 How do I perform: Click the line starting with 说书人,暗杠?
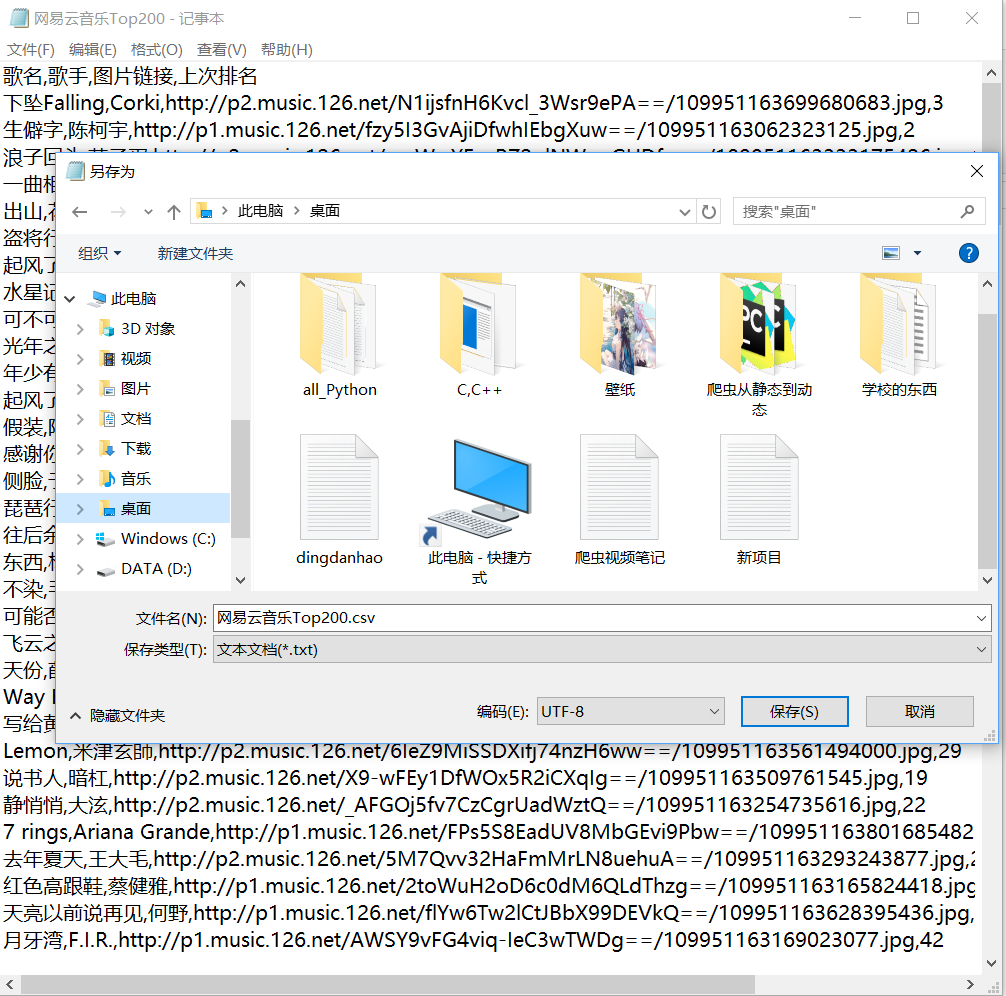(x=465, y=778)
